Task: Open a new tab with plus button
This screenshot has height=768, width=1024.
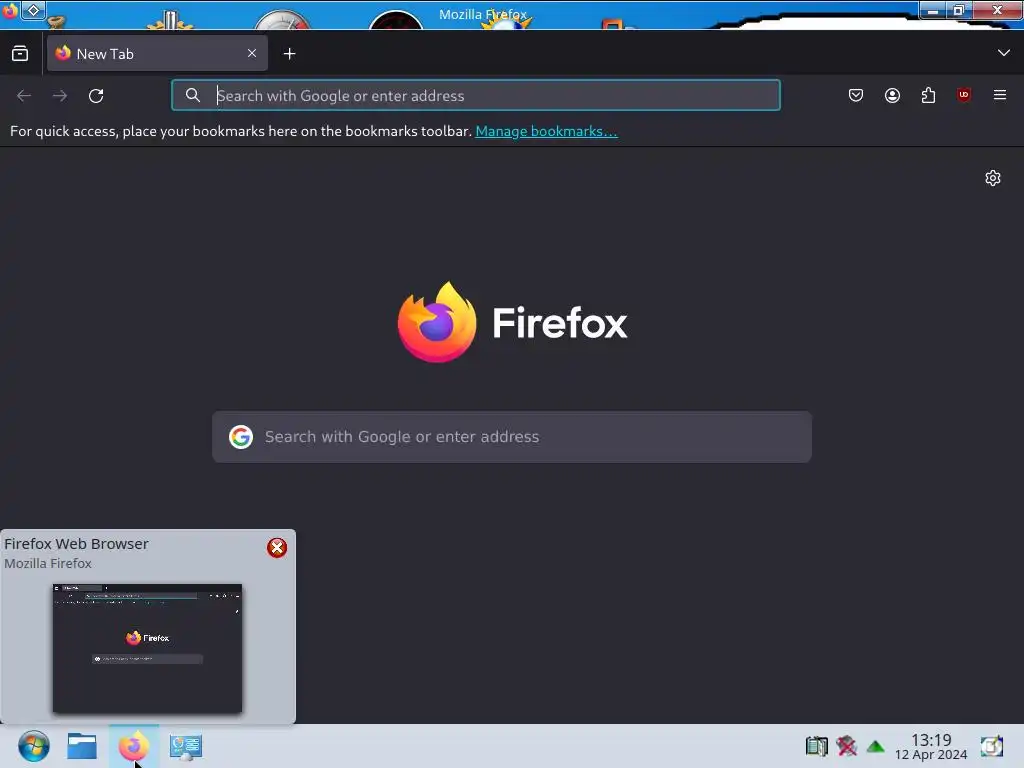Action: (x=289, y=54)
